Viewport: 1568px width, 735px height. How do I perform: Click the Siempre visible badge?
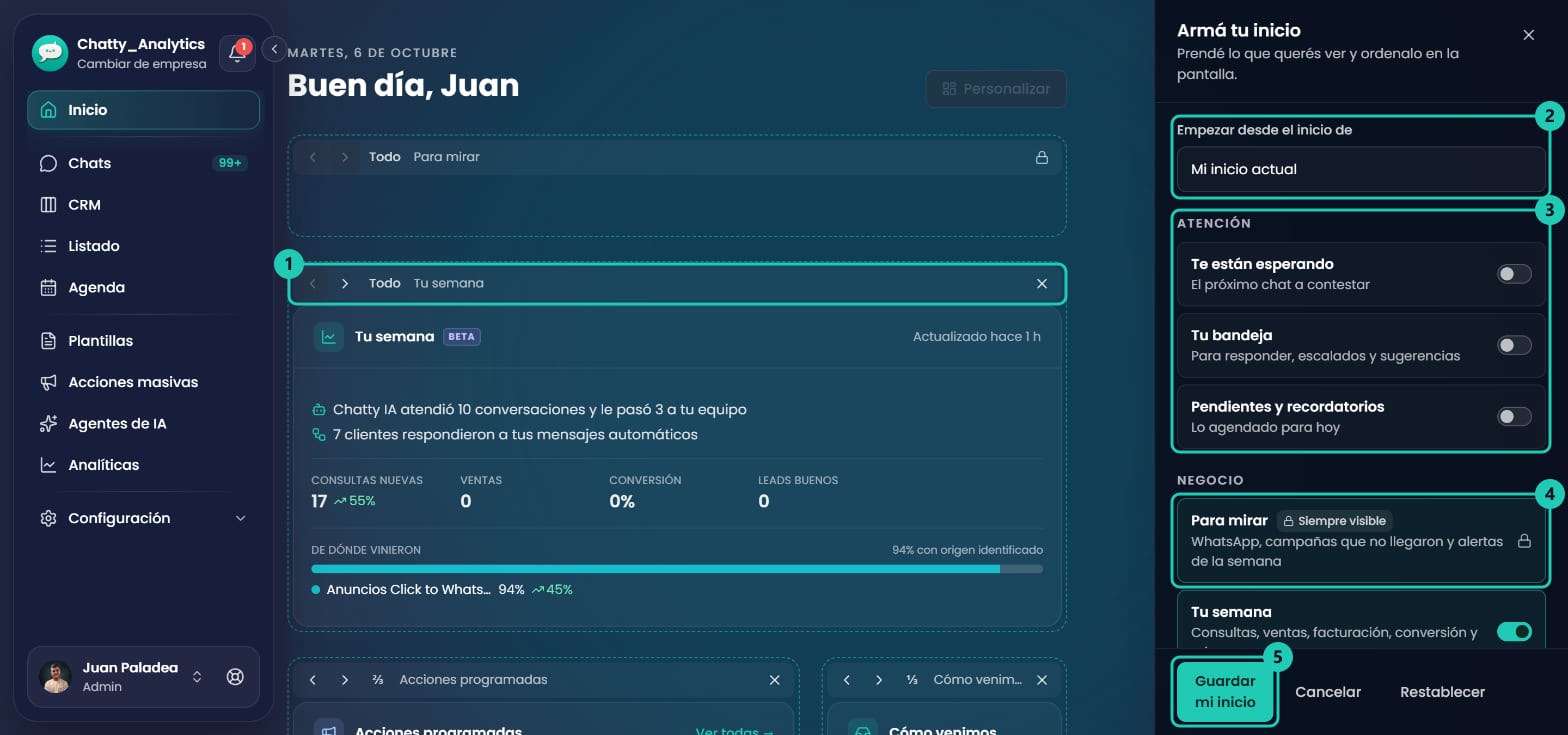coord(1334,521)
